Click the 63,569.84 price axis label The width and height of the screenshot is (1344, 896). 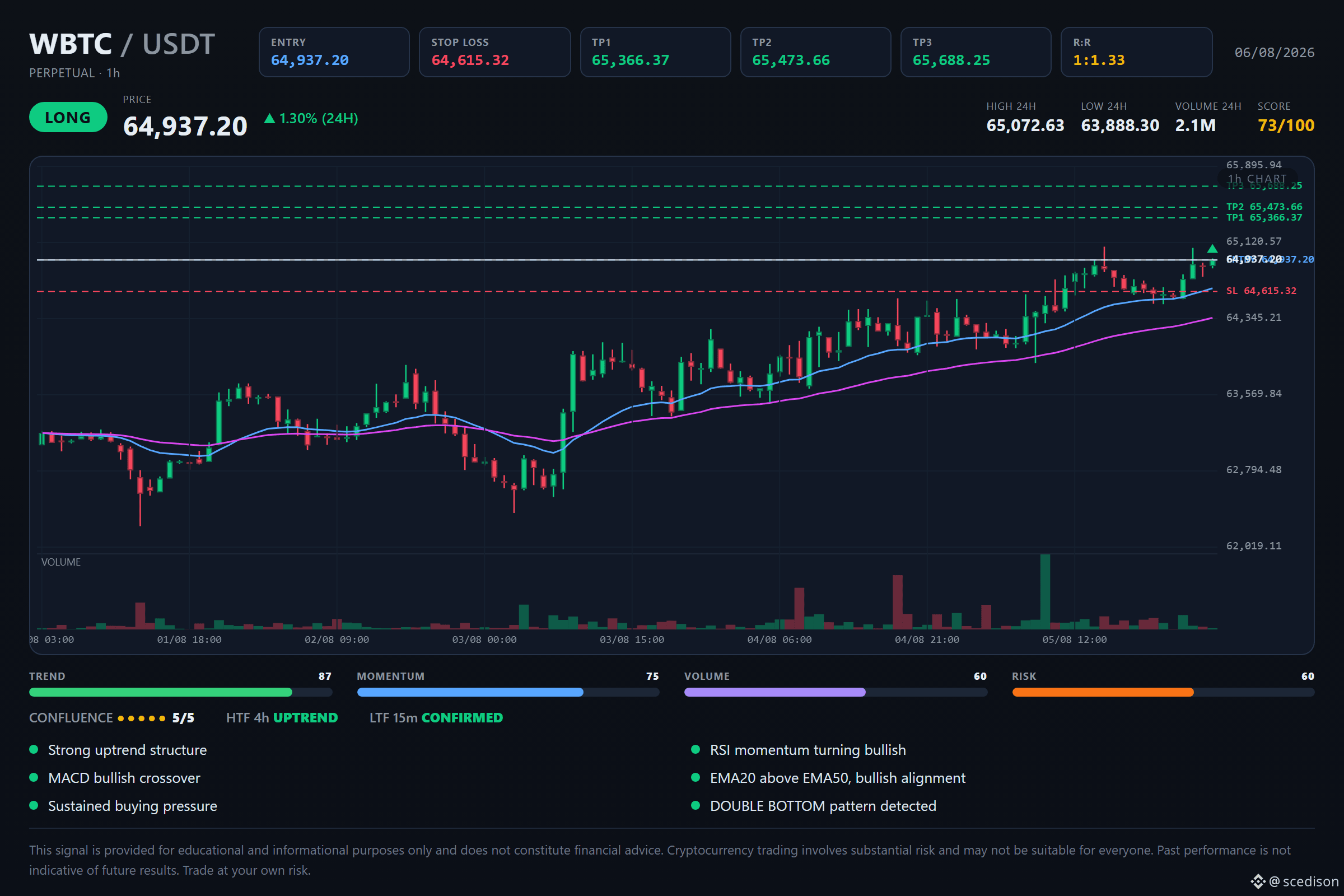coord(1254,394)
